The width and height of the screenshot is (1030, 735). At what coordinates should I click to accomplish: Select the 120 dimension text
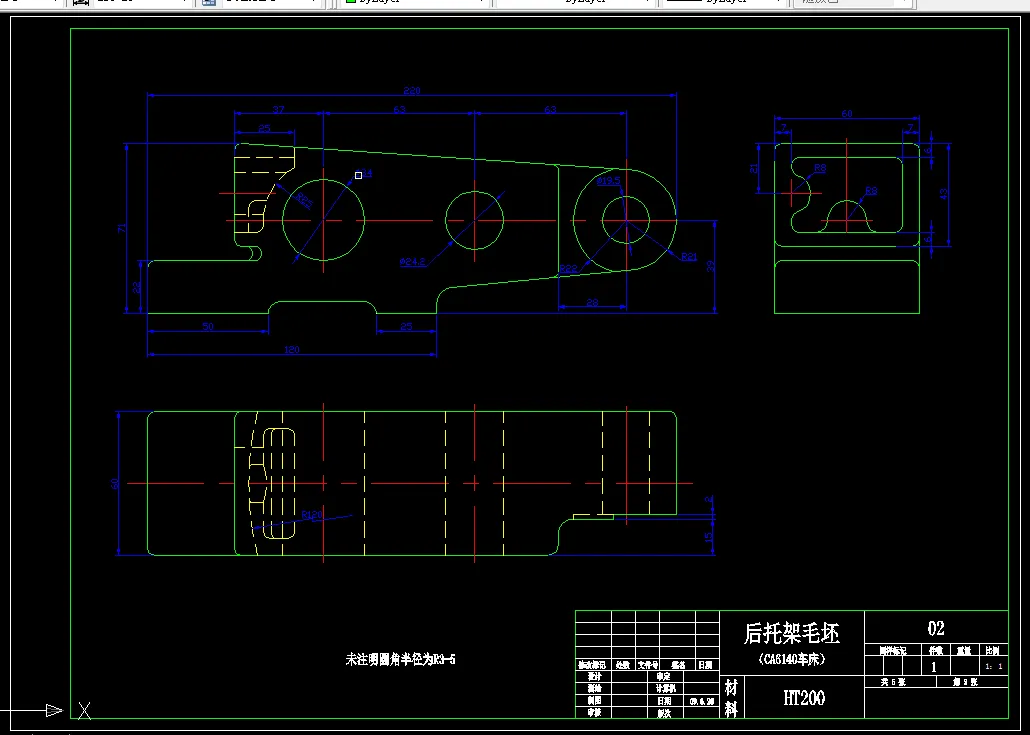tap(292, 349)
